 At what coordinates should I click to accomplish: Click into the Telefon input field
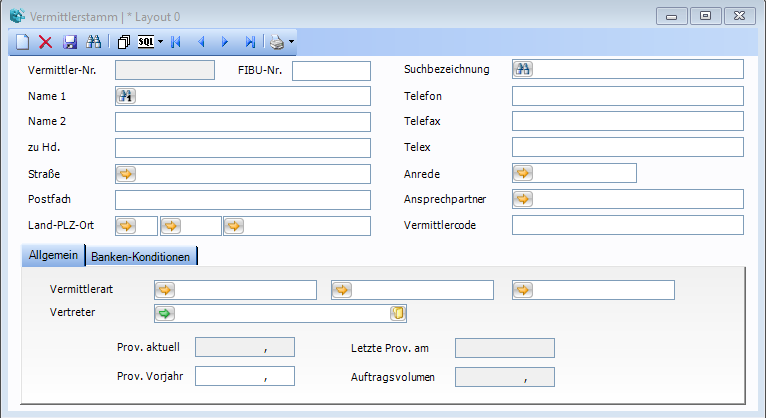pos(627,96)
